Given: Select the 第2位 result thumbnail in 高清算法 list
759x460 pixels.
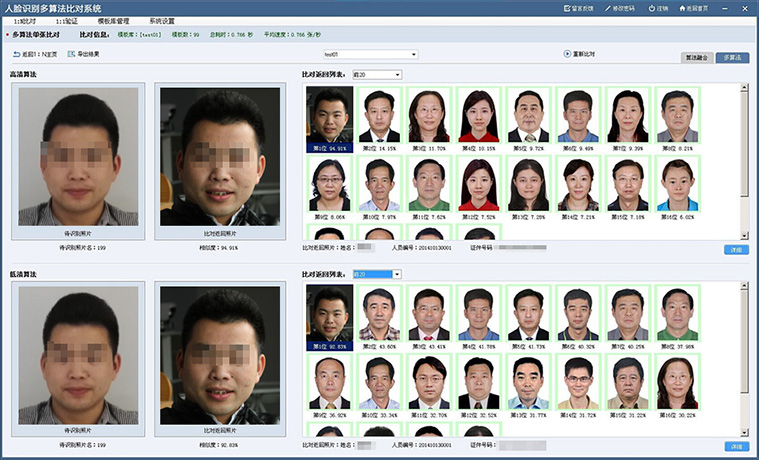Looking at the screenshot, I should tap(380, 120).
